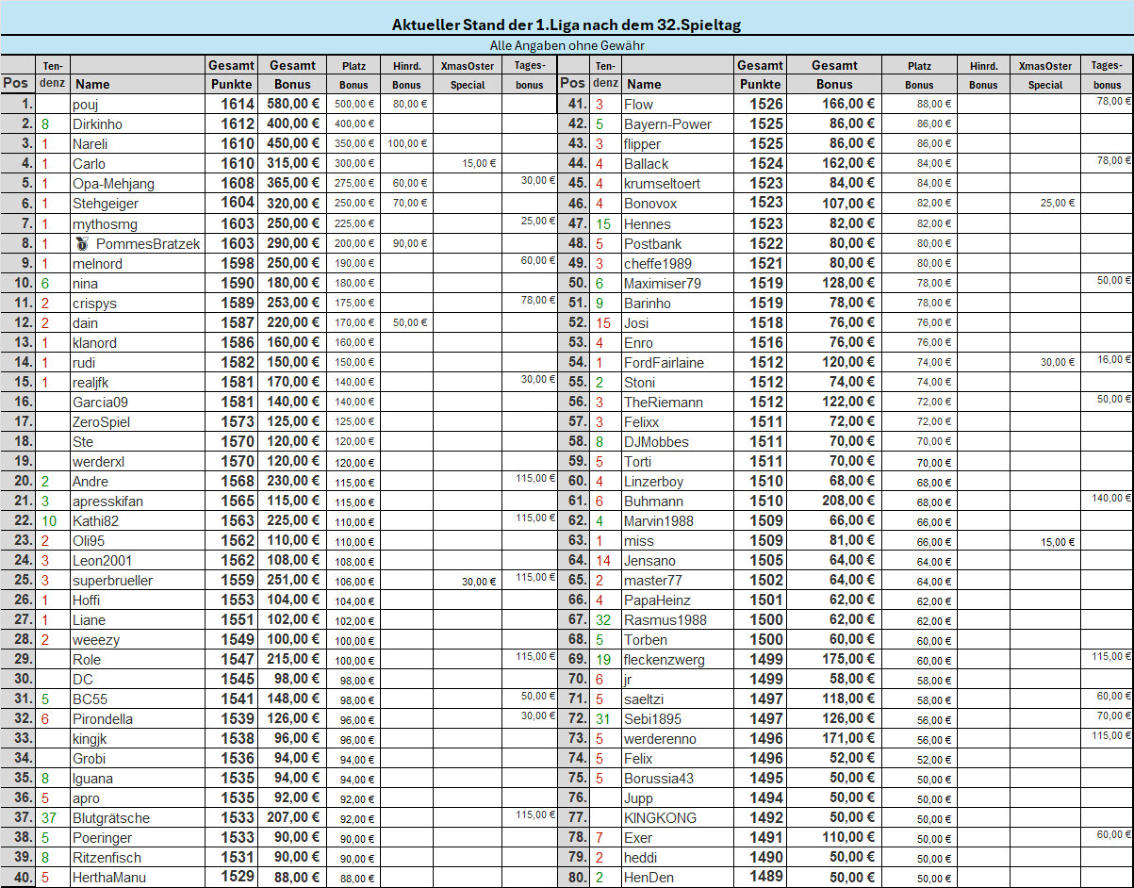Click on 'Linzerboy'
Screen dimensions: 1134x888
(x=653, y=482)
